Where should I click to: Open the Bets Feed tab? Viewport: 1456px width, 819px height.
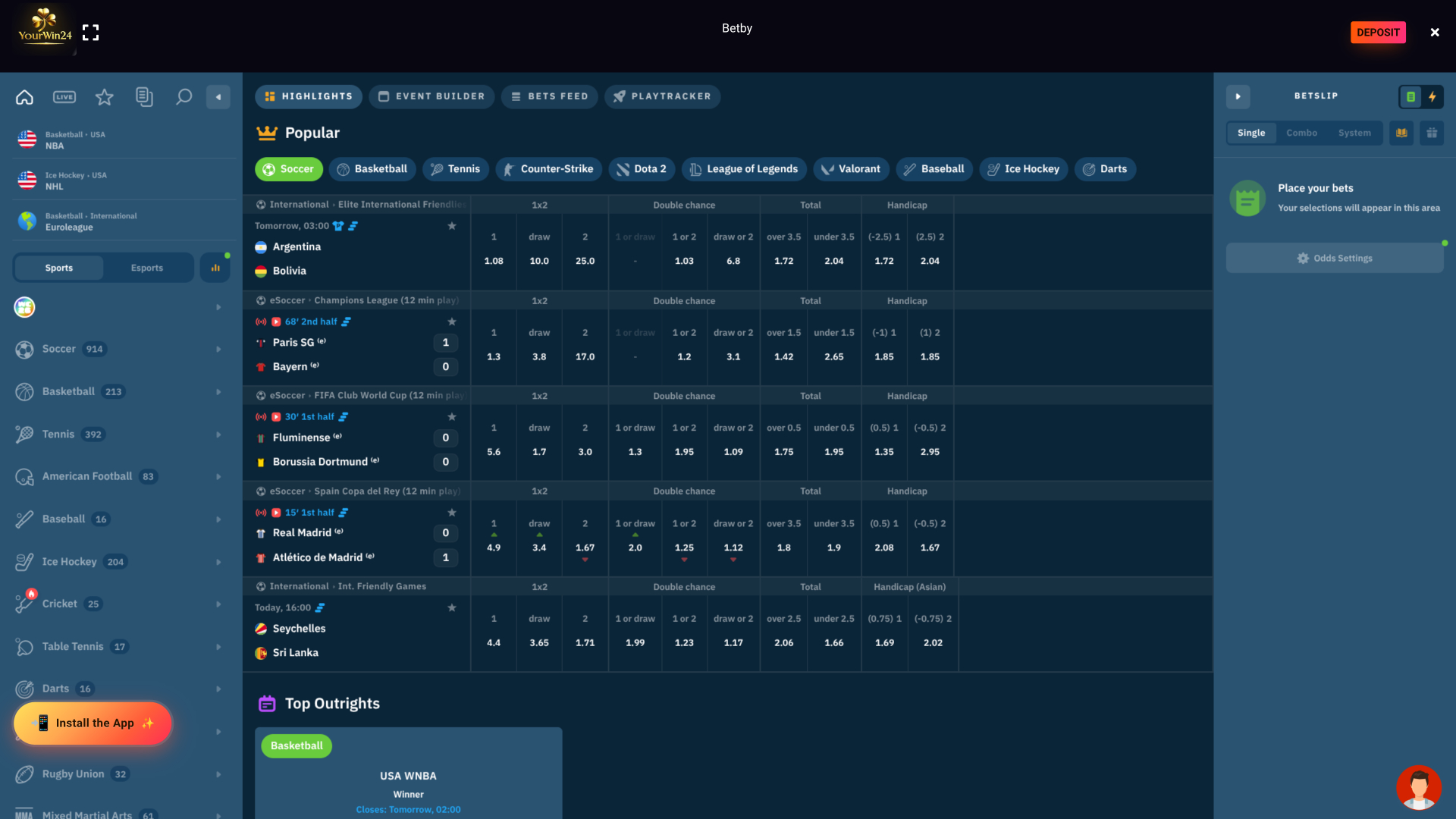pyautogui.click(x=550, y=96)
